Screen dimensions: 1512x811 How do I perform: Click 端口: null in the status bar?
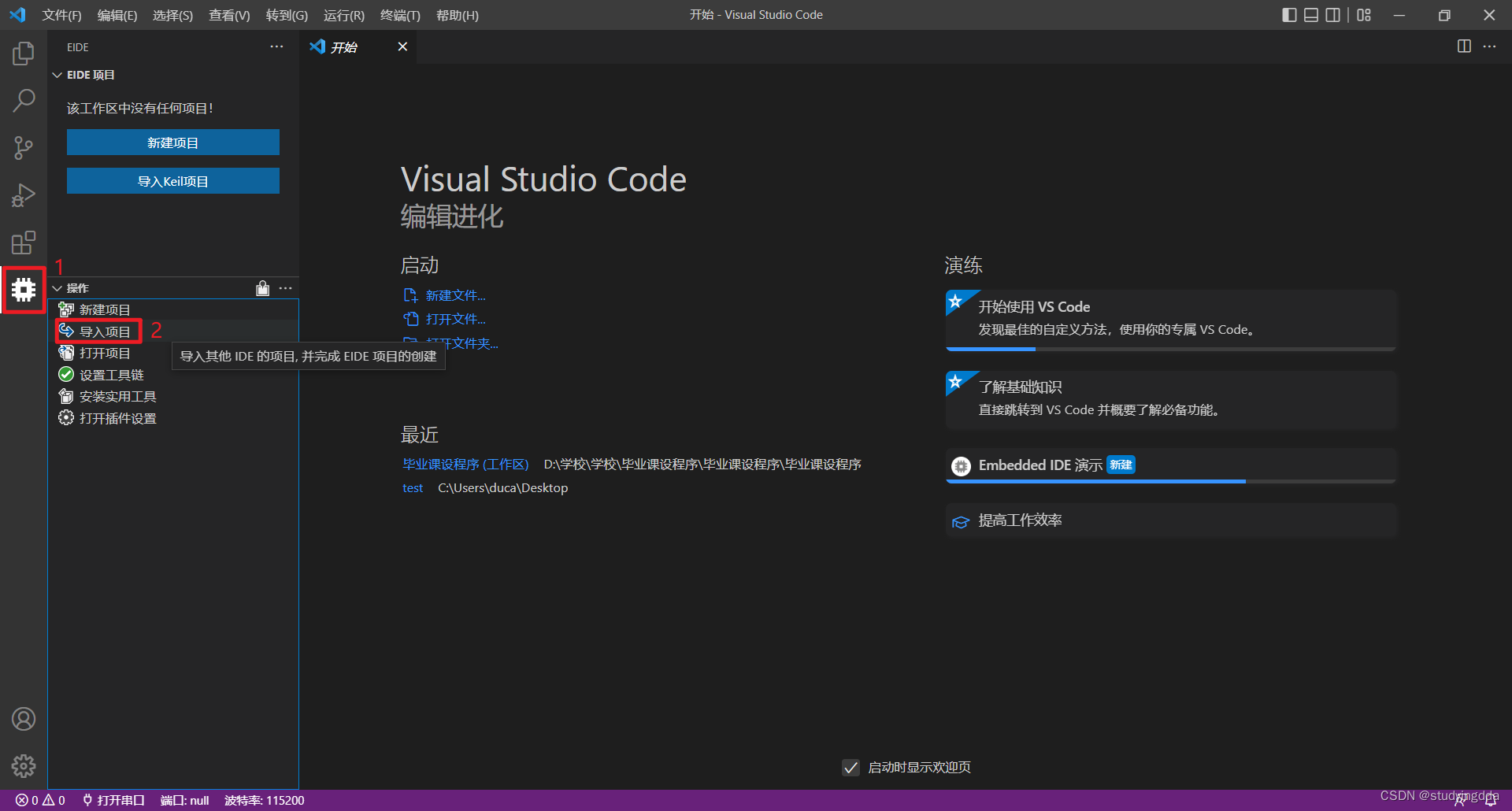click(x=185, y=800)
